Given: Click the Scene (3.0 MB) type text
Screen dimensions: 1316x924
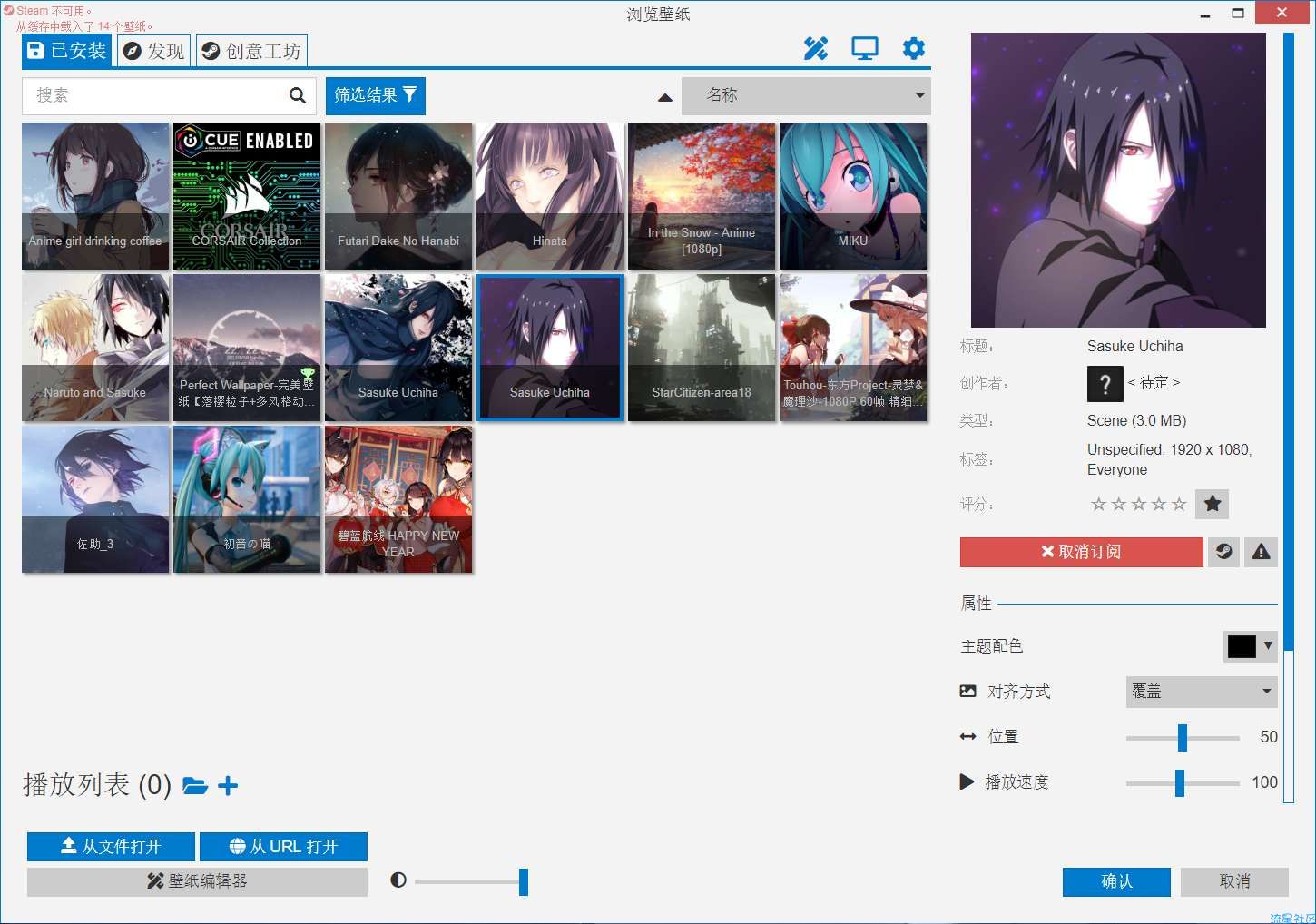Looking at the screenshot, I should [x=1136, y=420].
